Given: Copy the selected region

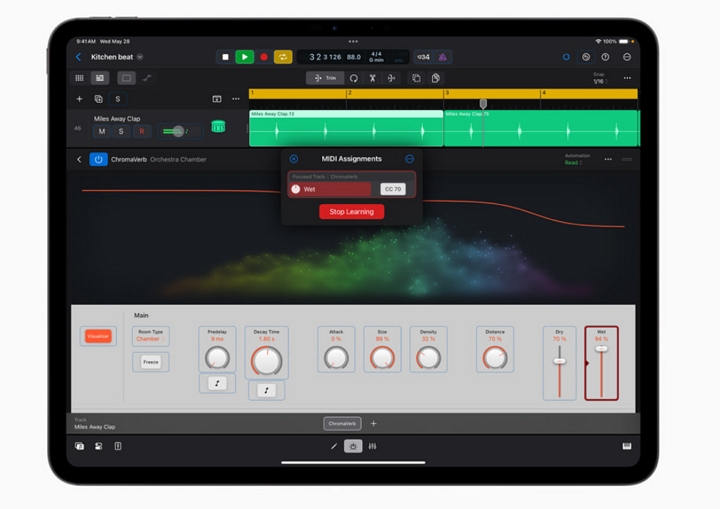Looking at the screenshot, I should click(x=416, y=78).
